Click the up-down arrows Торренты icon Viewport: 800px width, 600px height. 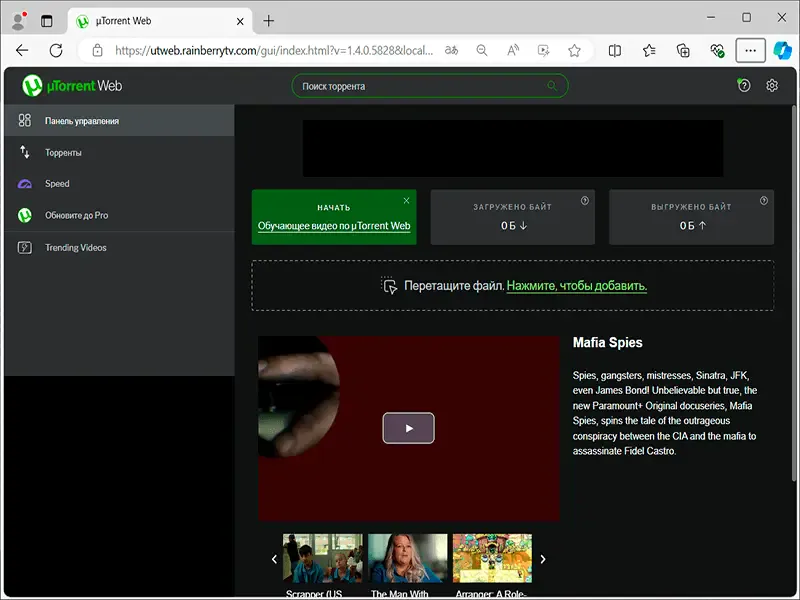point(24,152)
